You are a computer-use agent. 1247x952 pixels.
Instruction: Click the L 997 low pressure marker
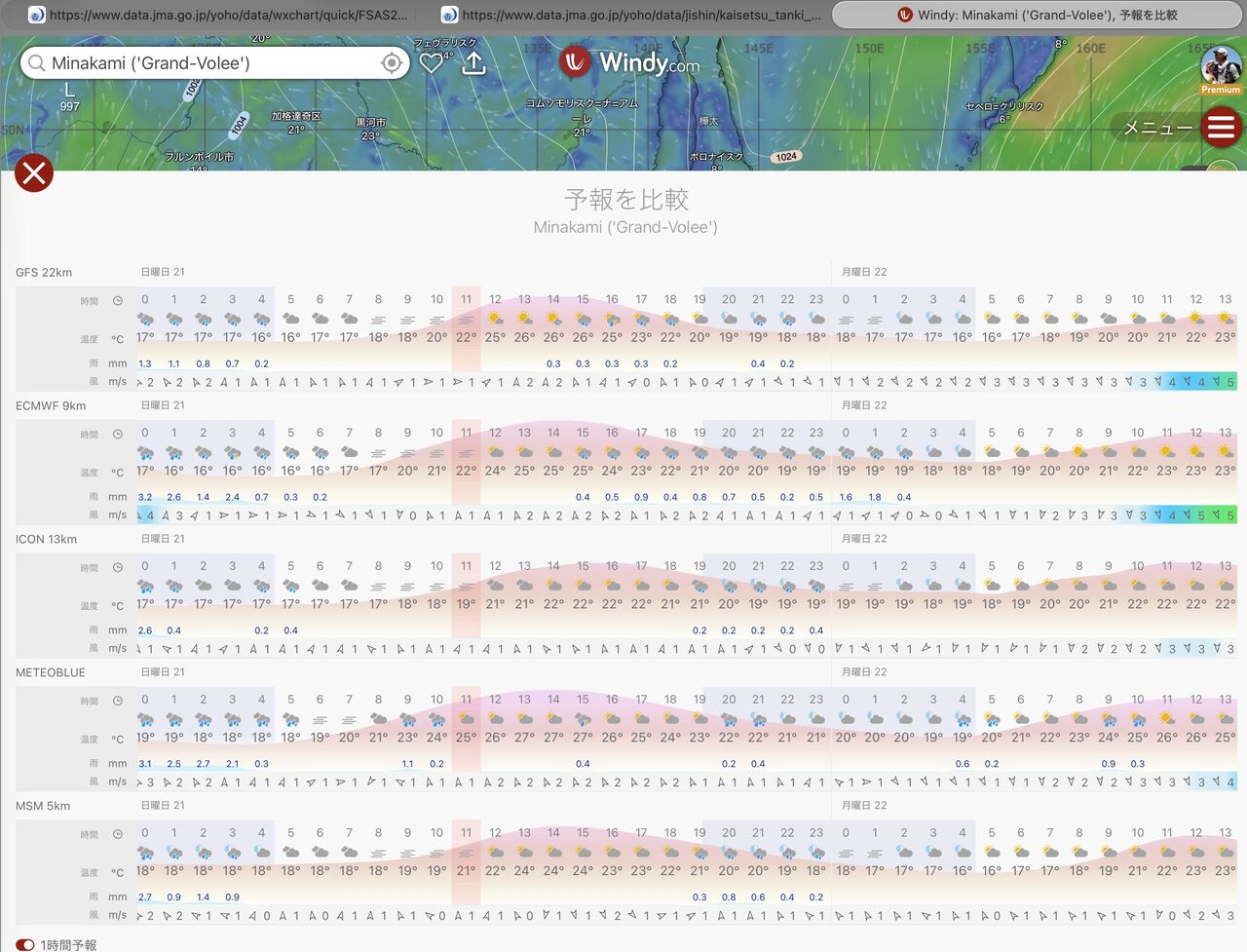69,96
